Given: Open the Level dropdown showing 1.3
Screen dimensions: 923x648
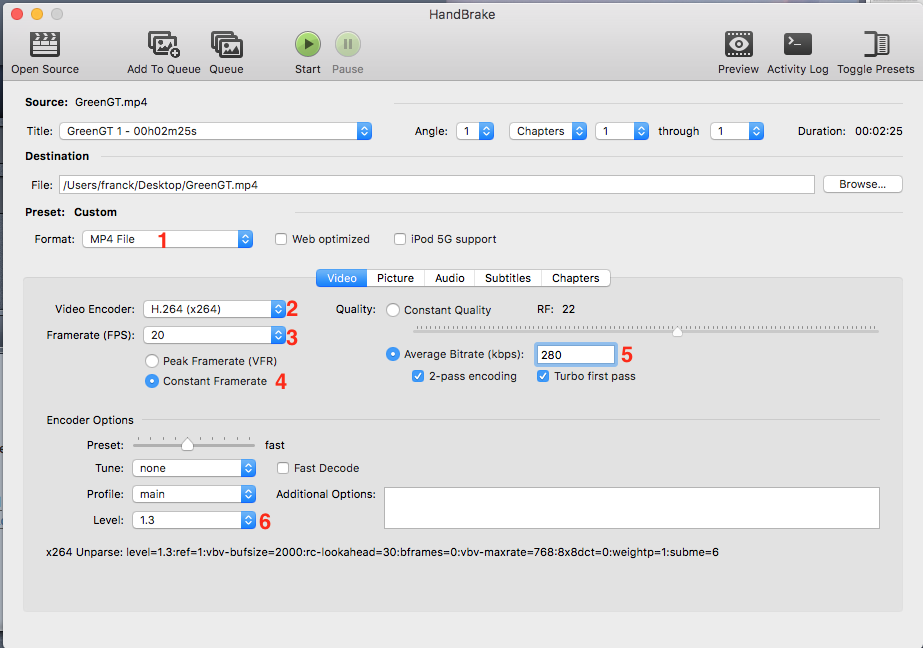Looking at the screenshot, I should pyautogui.click(x=194, y=520).
